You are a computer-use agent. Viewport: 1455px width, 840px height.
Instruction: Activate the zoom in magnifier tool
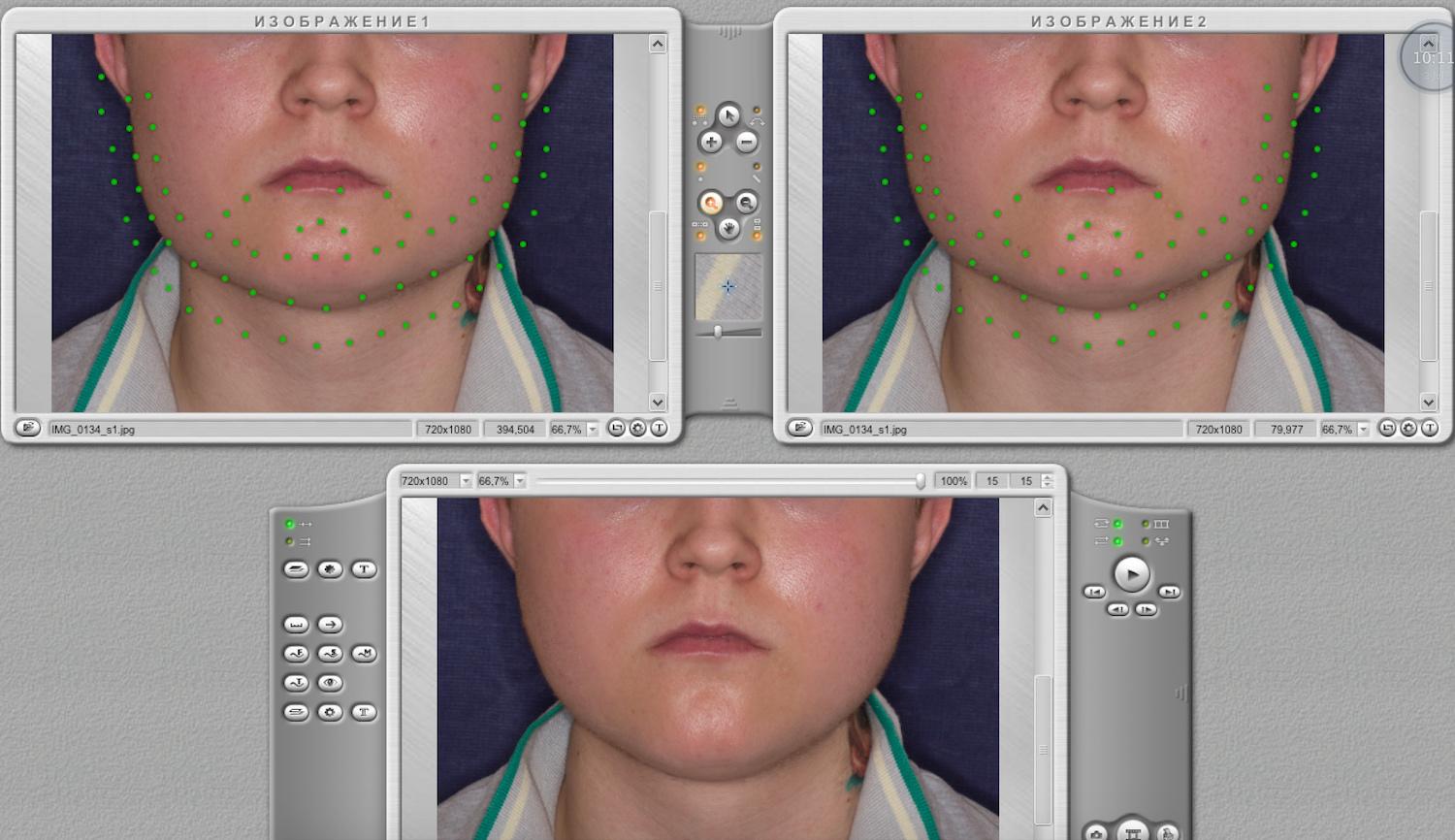[711, 203]
